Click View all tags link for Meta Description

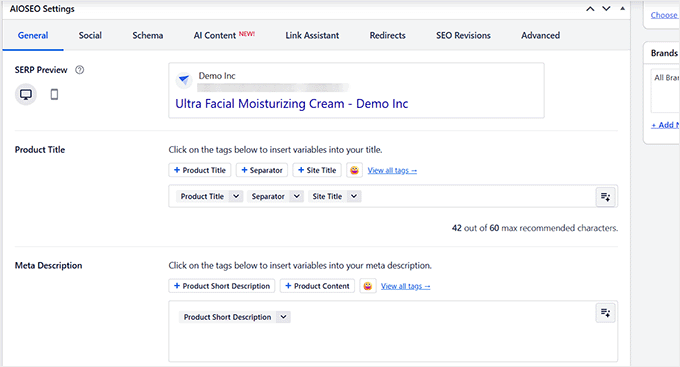tap(405, 286)
